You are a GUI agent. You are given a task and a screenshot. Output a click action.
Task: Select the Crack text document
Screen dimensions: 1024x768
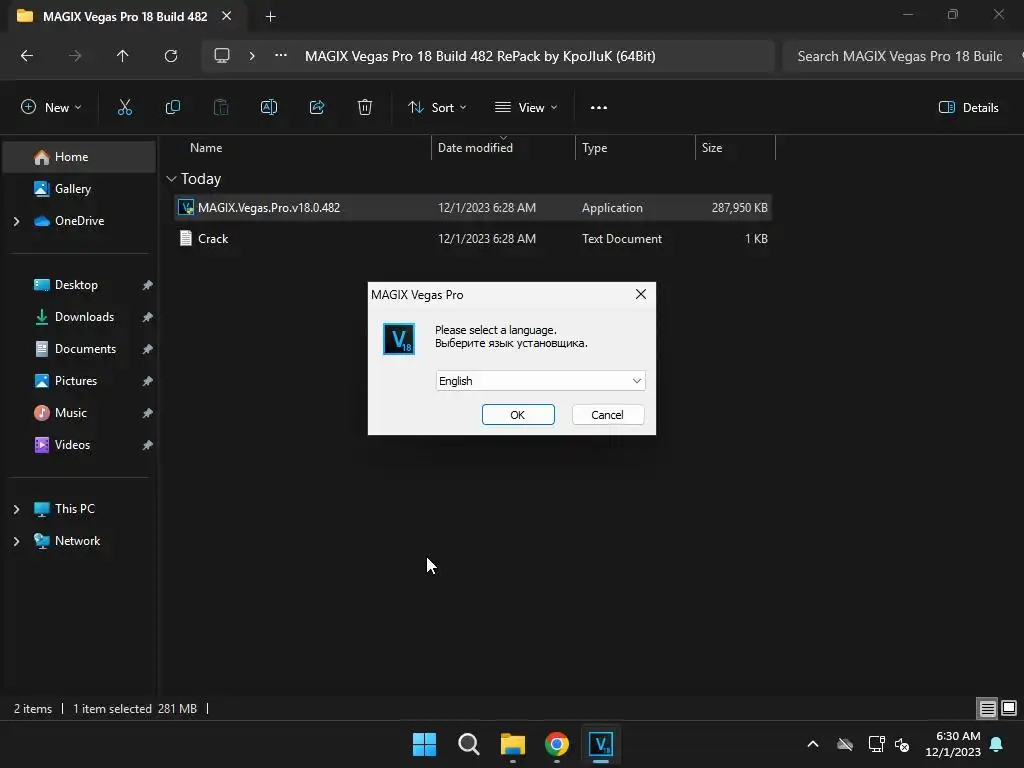[473, 239]
